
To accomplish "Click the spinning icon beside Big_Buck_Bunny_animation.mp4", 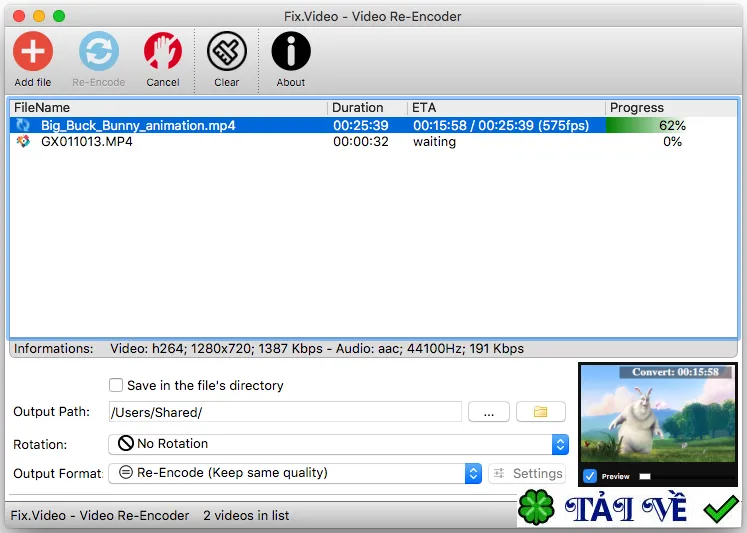I will click(x=23, y=125).
